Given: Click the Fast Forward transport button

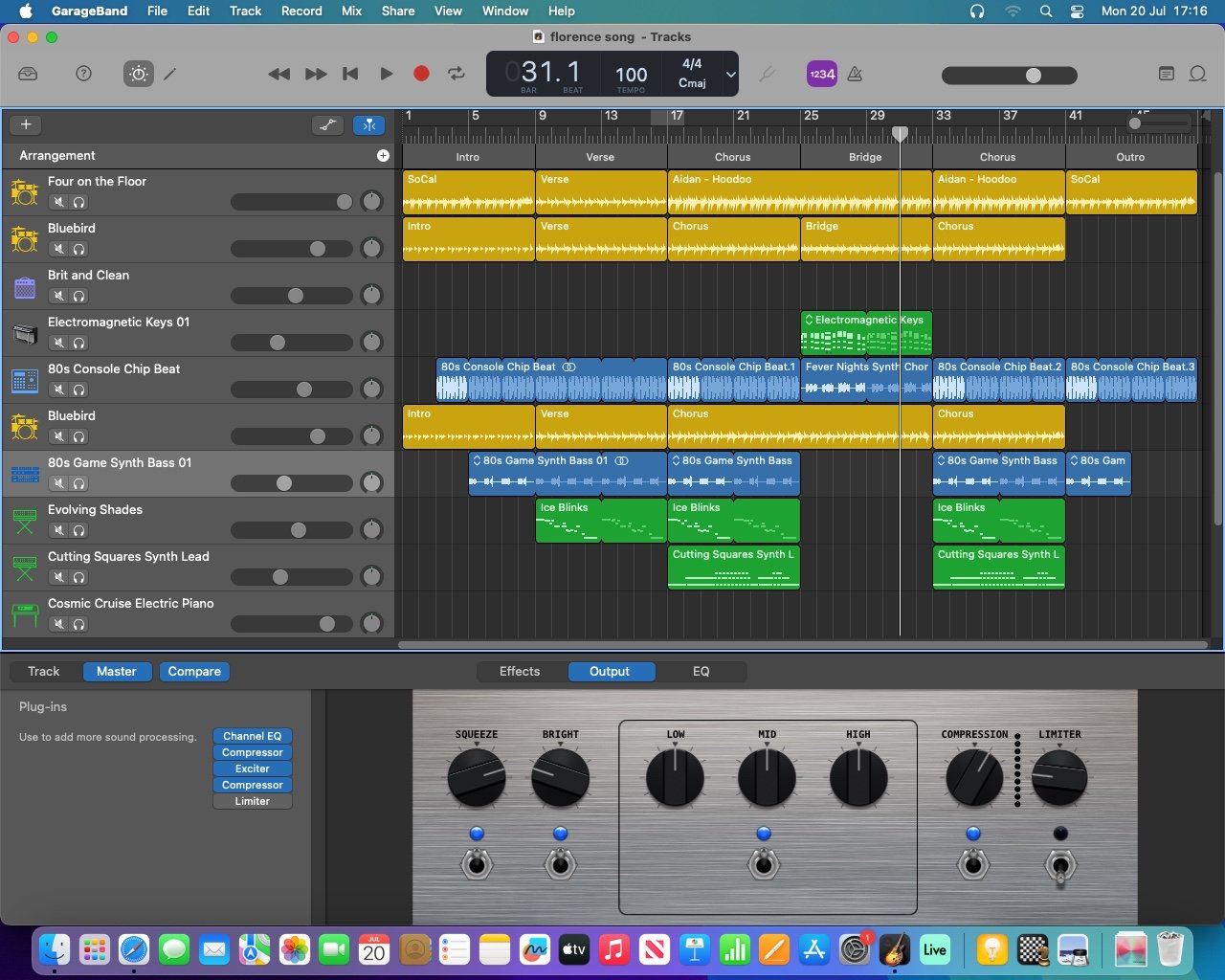Looking at the screenshot, I should [316, 74].
